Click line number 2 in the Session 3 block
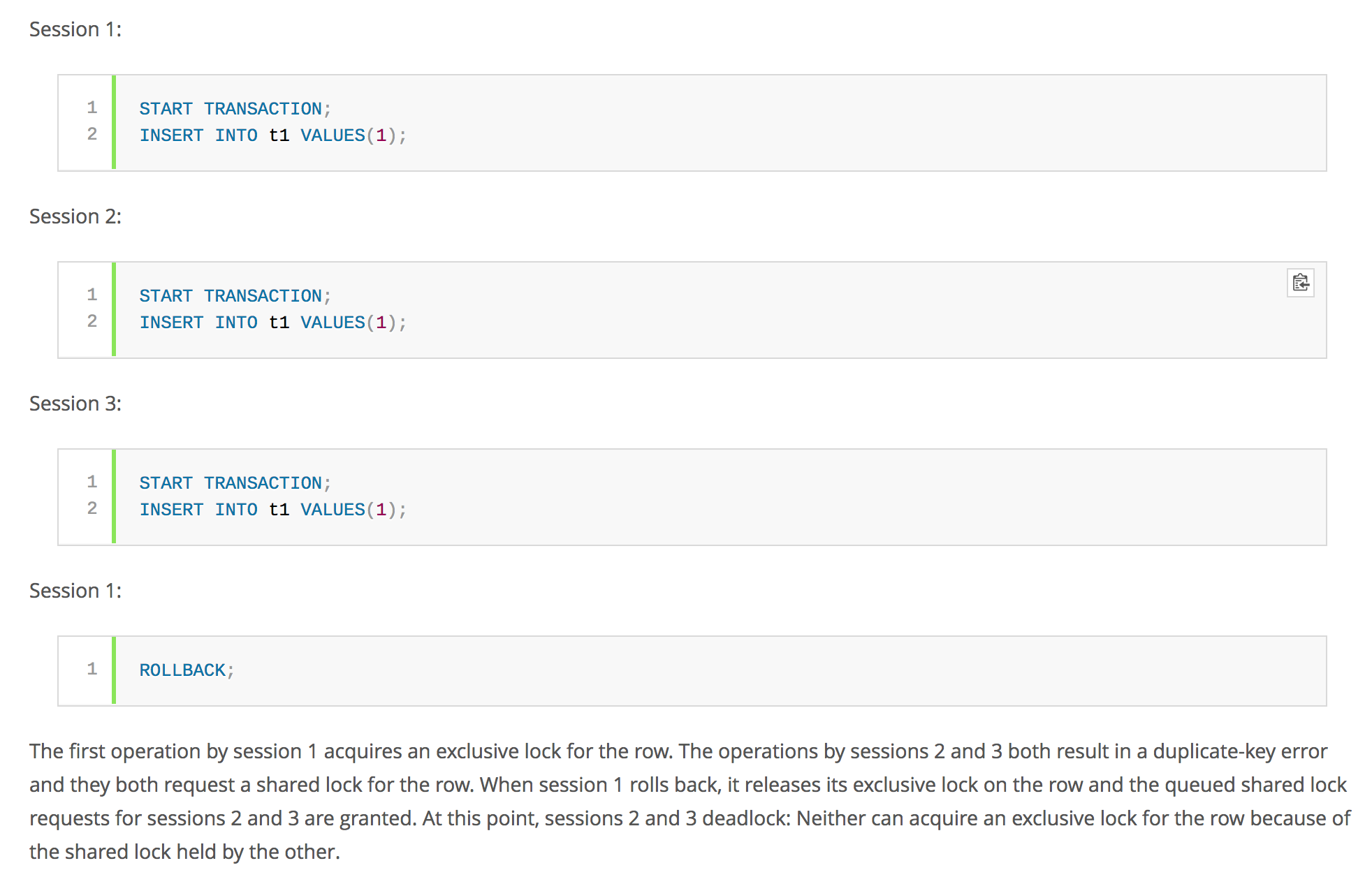Screen dimensions: 1372x884 coord(92,508)
